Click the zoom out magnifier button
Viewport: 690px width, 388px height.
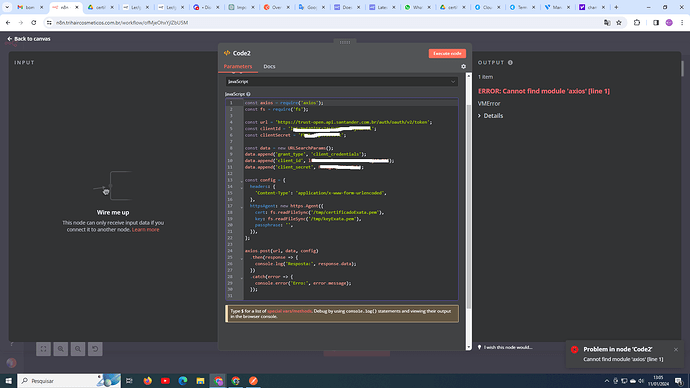tap(78, 349)
